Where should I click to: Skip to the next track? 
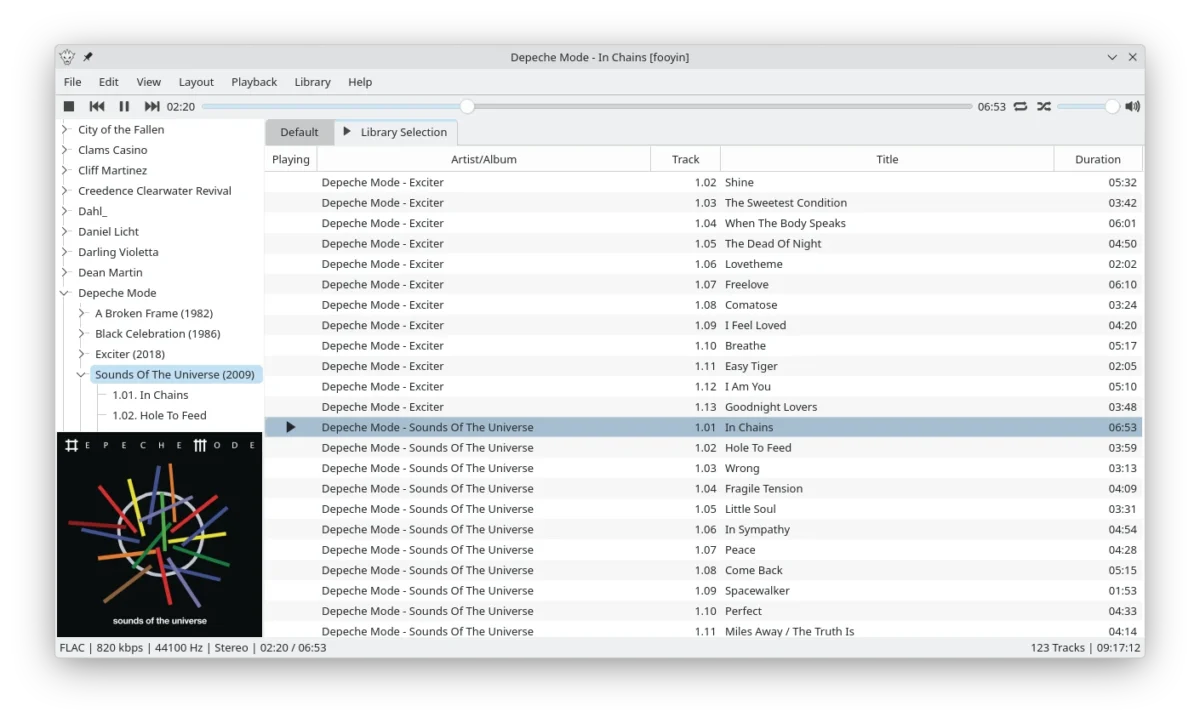[152, 106]
